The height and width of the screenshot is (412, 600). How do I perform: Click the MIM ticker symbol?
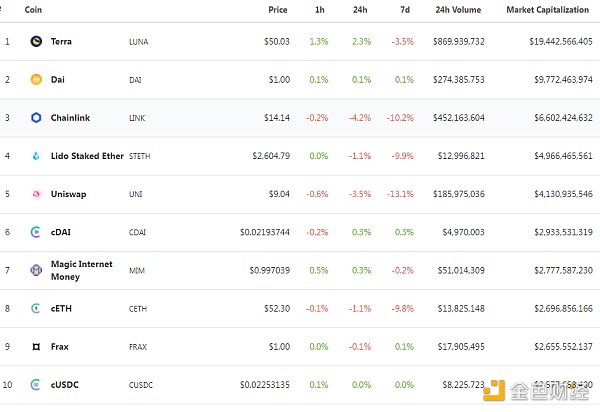[x=137, y=270]
